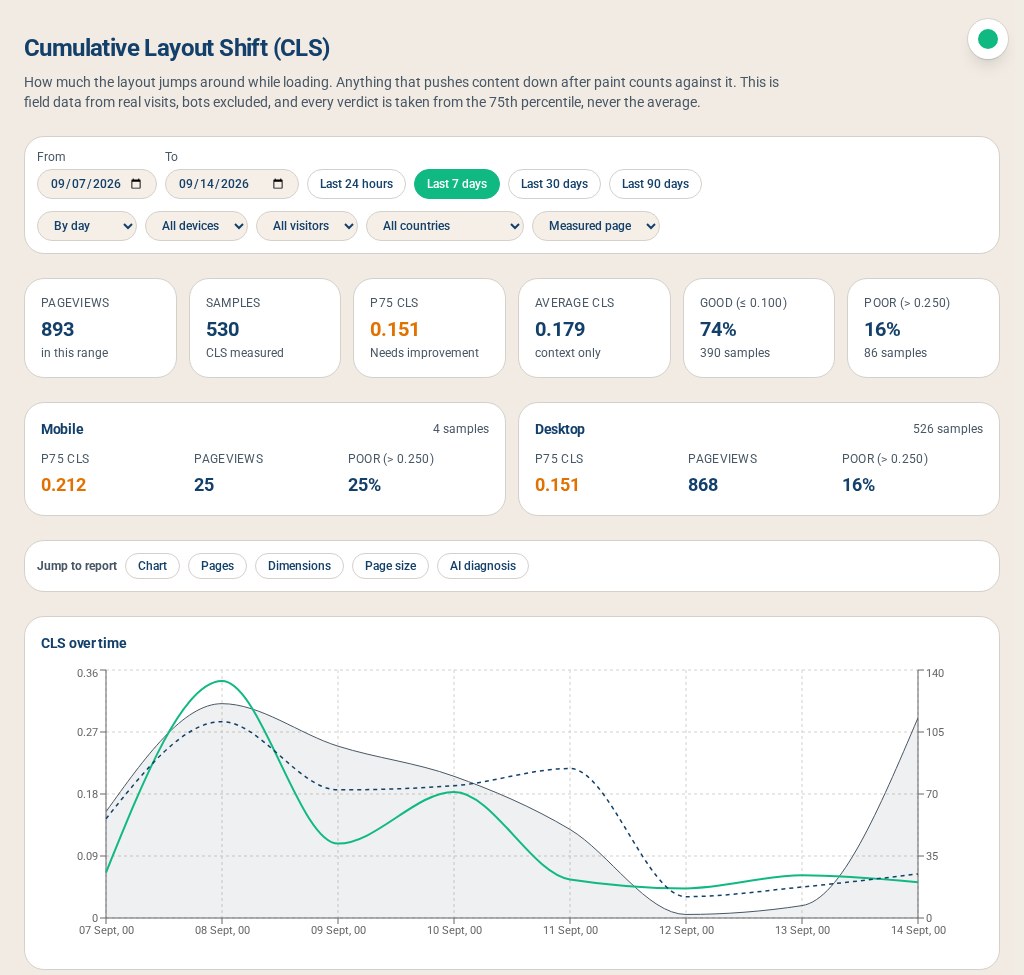
Task: Click the Poor percentage in the summary card row
Action: pyautogui.click(x=882, y=329)
